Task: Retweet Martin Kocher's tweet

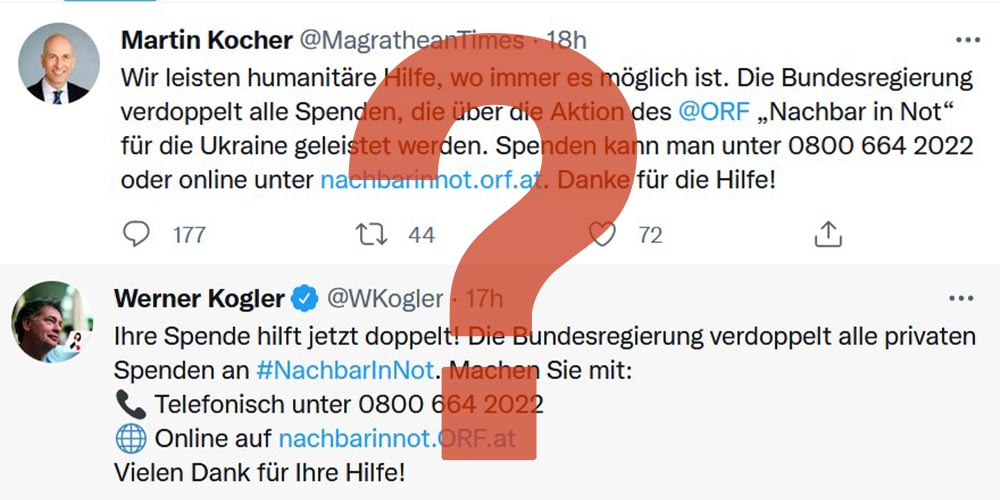Action: pyautogui.click(x=371, y=234)
